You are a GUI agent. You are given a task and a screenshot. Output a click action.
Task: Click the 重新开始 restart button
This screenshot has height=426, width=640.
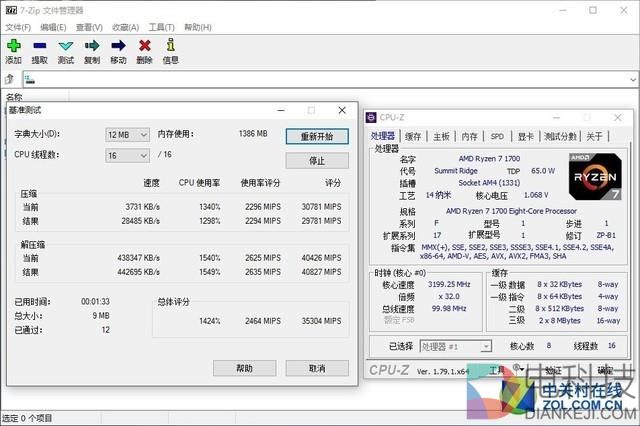[x=317, y=136]
